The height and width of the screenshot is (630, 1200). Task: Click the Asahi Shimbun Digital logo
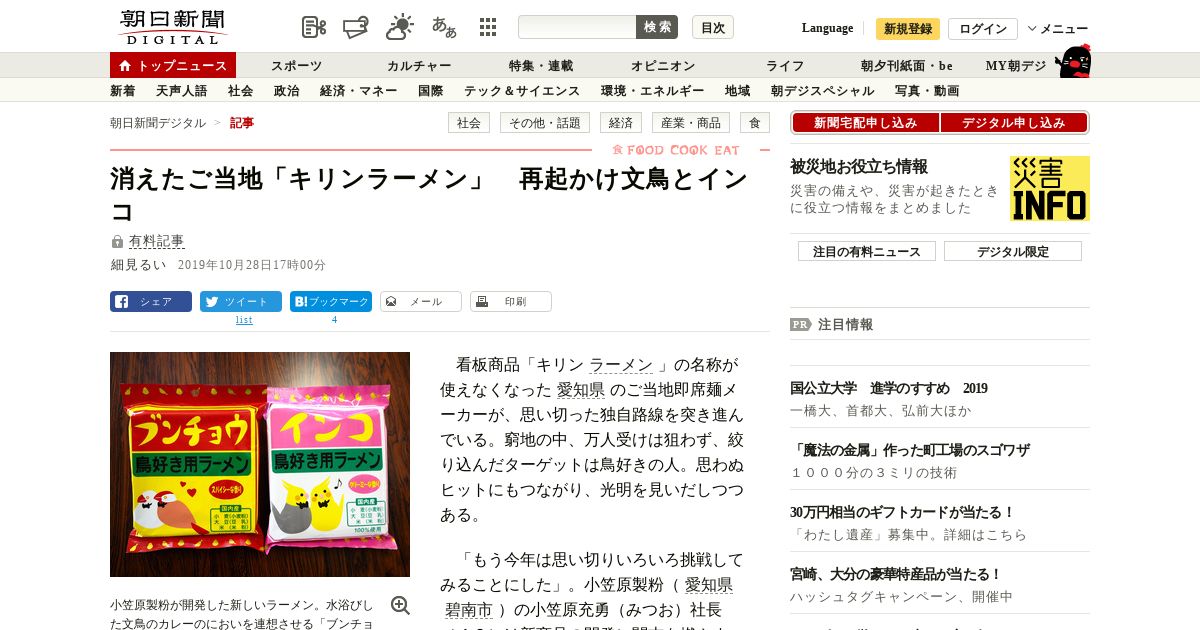pyautogui.click(x=173, y=27)
